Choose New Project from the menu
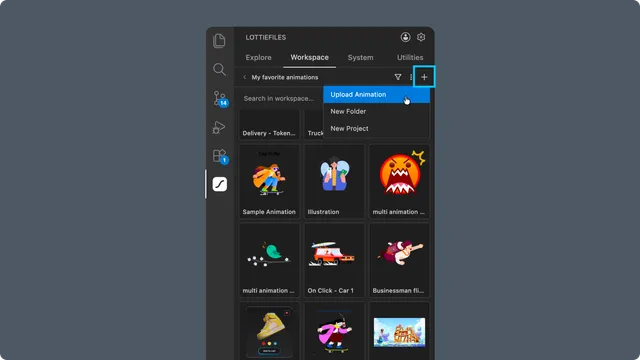 376,129
